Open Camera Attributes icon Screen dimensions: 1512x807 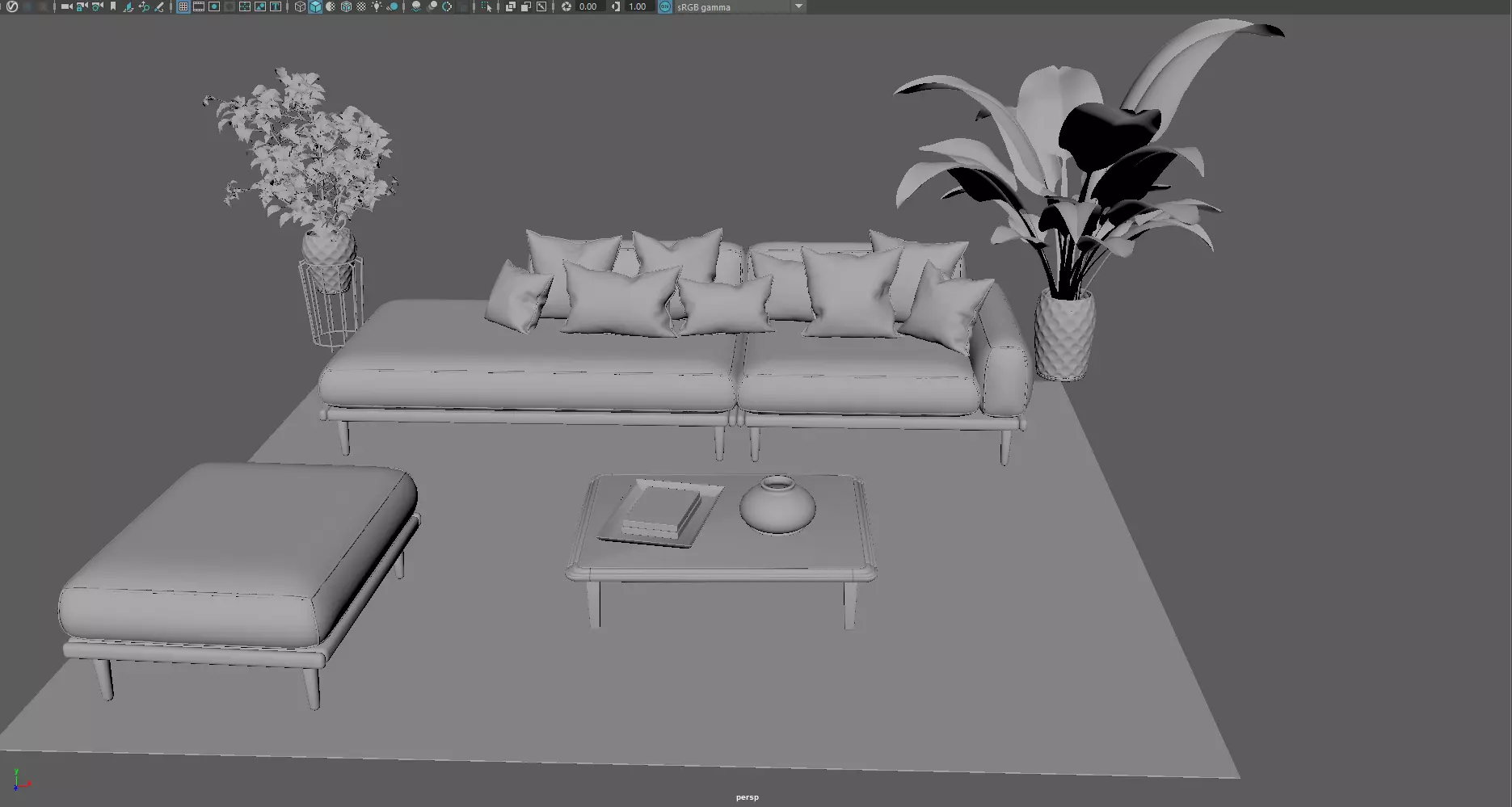[x=97, y=6]
